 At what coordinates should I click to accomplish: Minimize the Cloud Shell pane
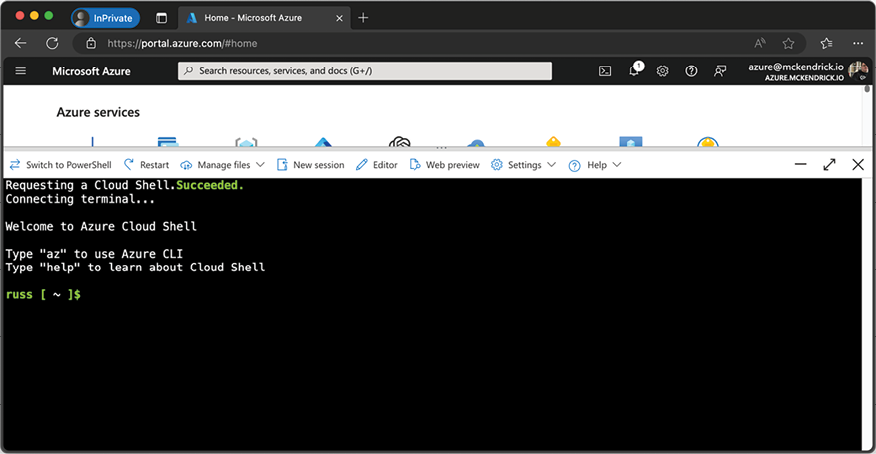[801, 164]
